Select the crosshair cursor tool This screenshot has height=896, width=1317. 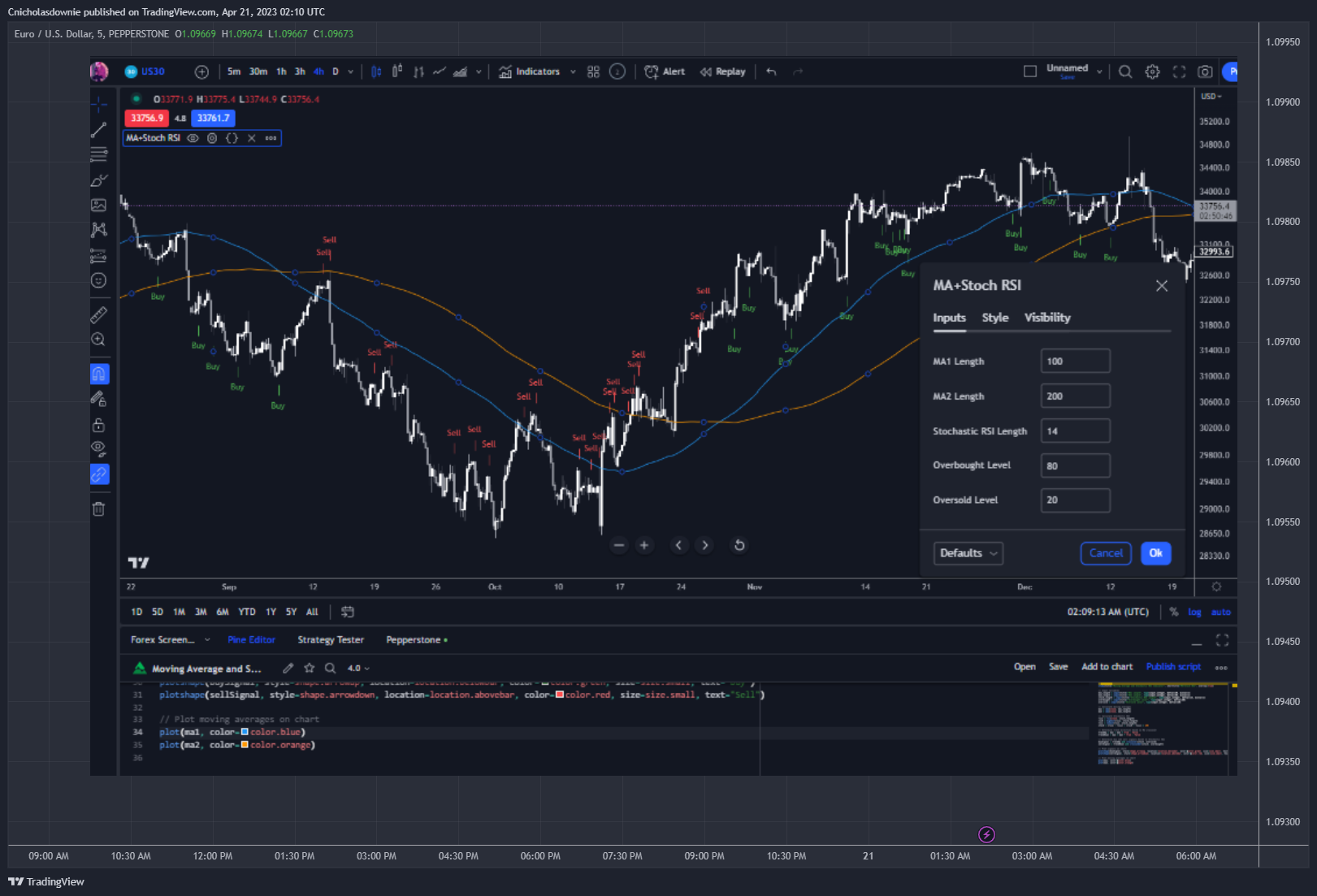[x=99, y=104]
